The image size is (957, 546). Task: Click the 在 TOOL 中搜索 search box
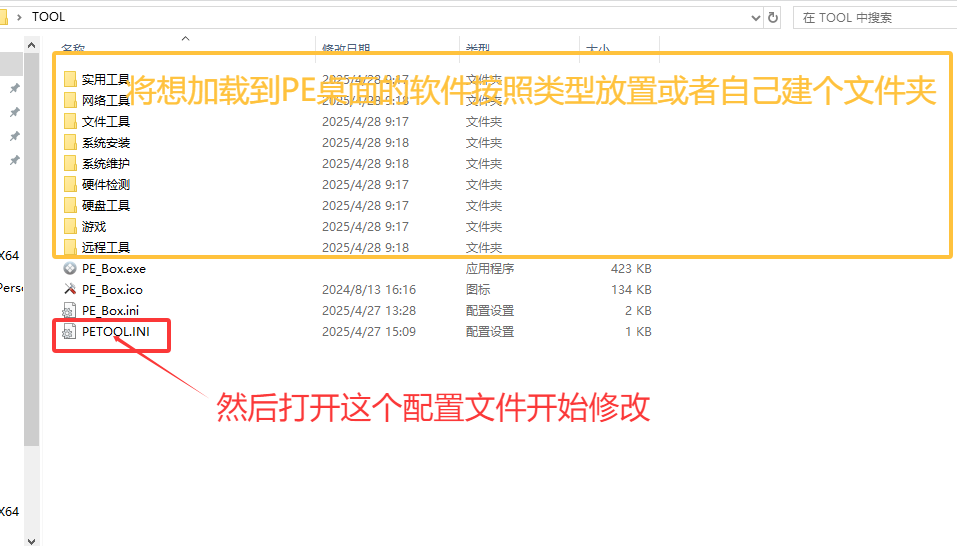[x=870, y=17]
